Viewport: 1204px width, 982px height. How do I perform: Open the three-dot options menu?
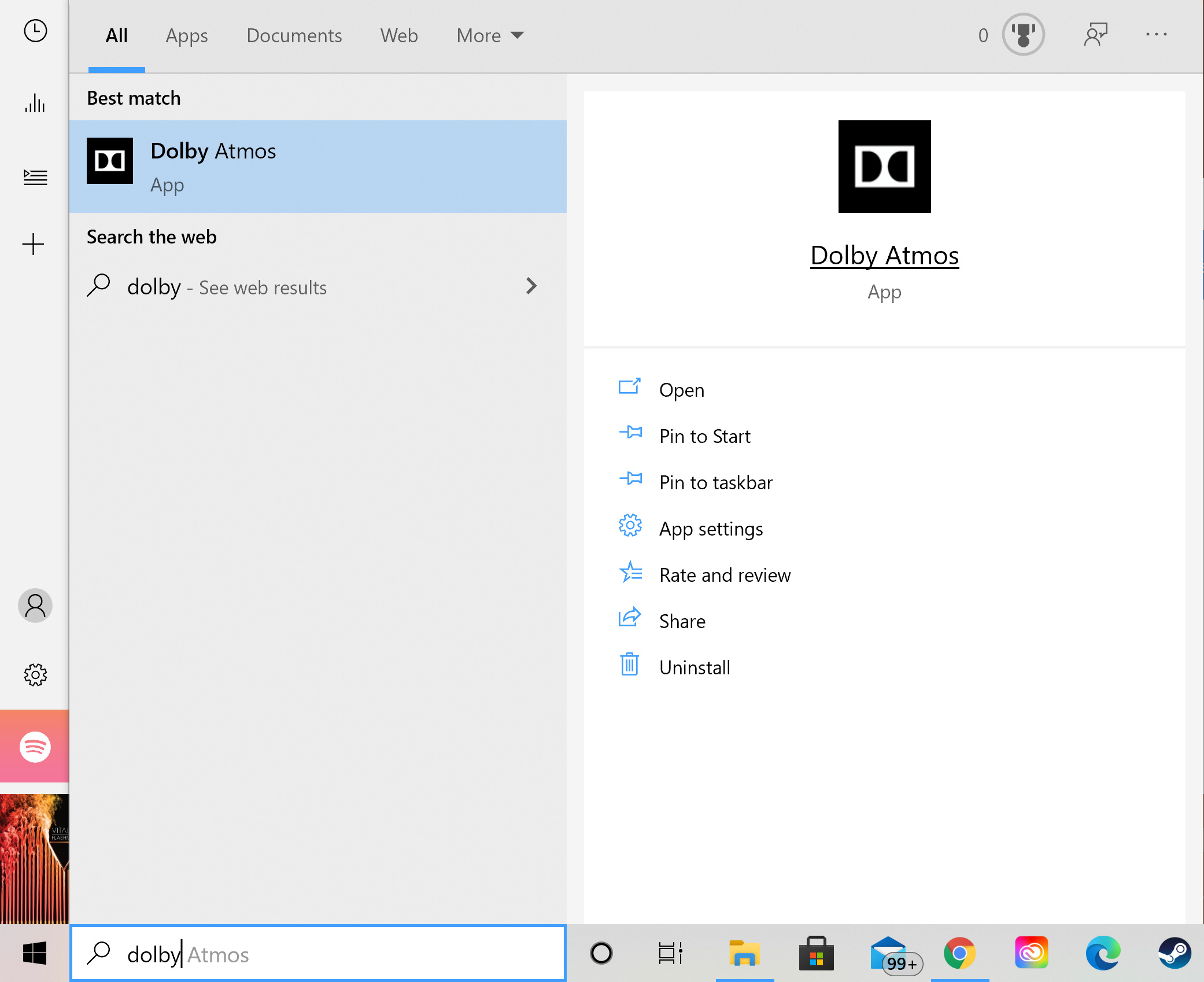point(1156,35)
